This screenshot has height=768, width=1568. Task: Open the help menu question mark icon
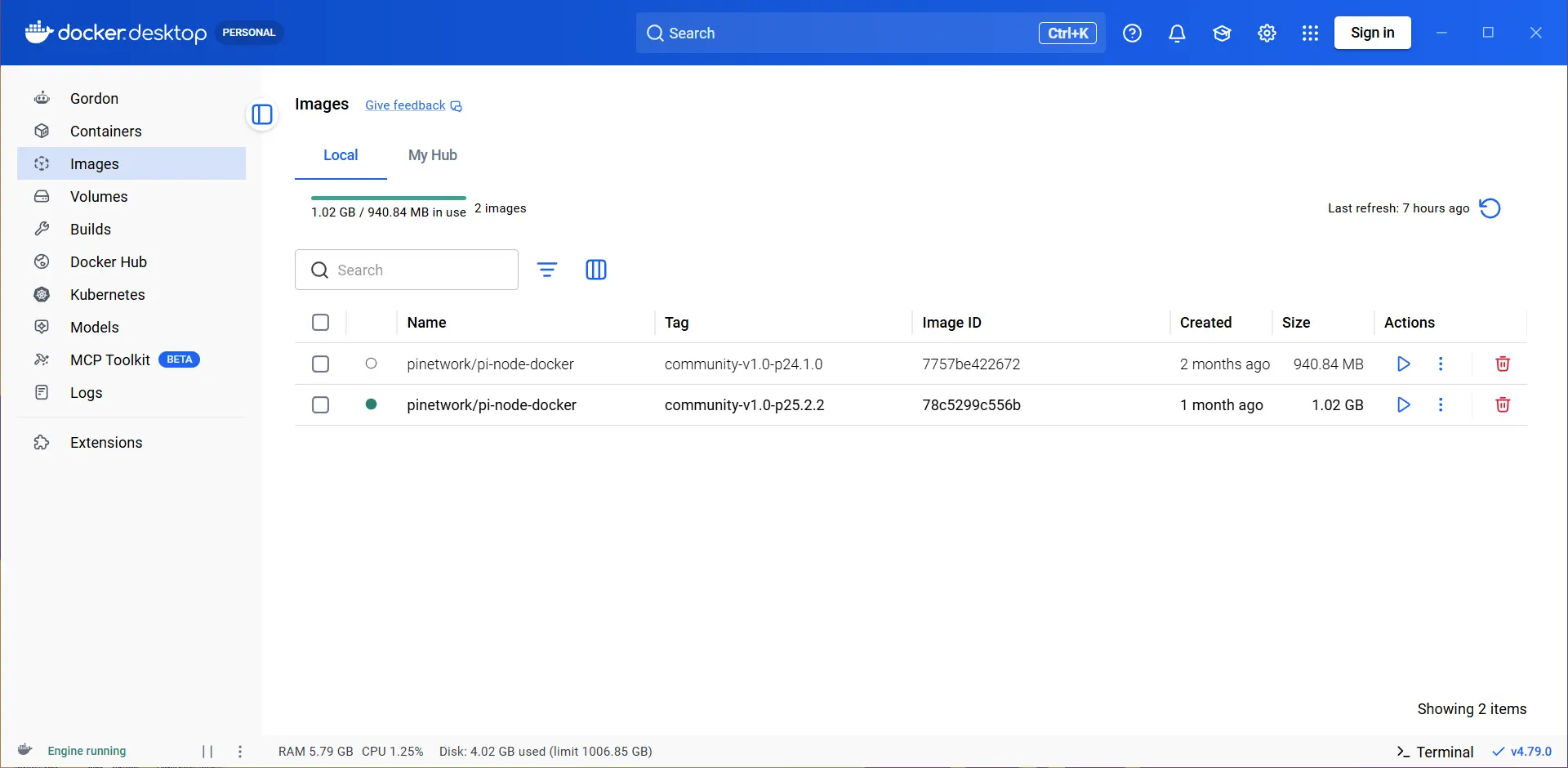[x=1132, y=33]
